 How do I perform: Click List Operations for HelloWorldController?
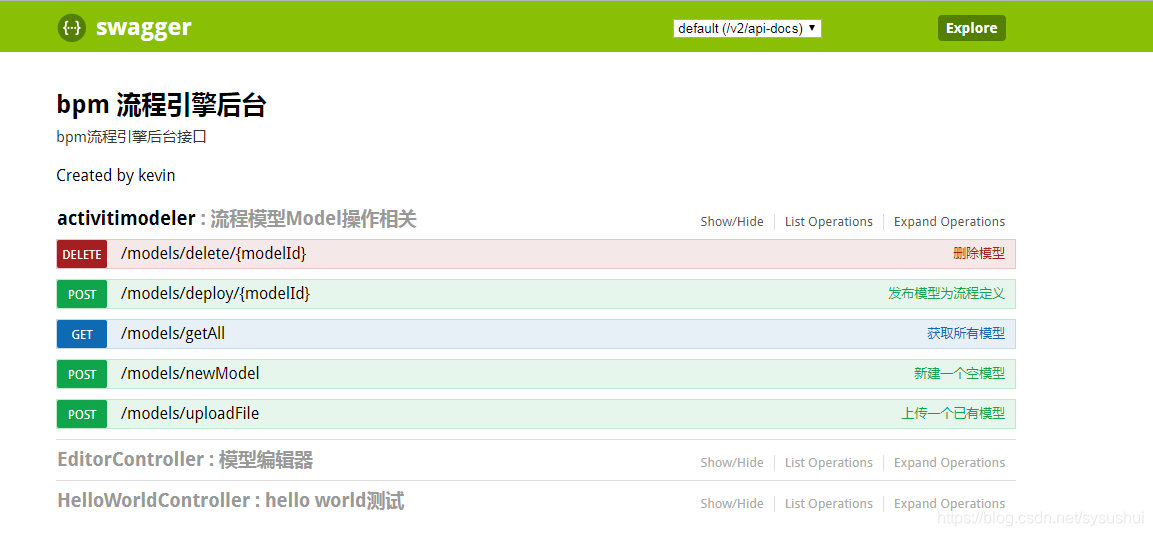pyautogui.click(x=829, y=504)
